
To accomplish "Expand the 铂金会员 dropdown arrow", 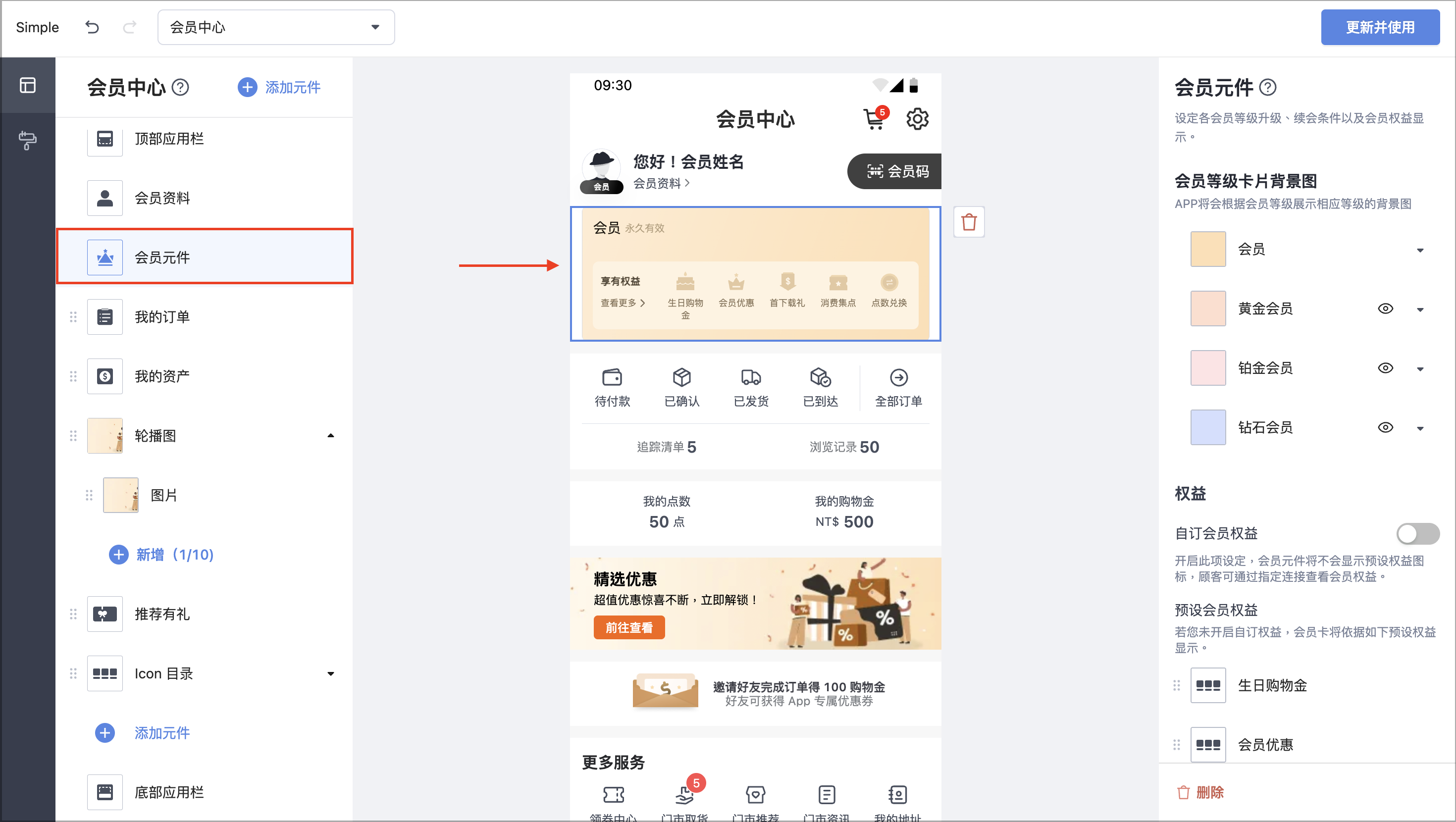I will coord(1420,369).
